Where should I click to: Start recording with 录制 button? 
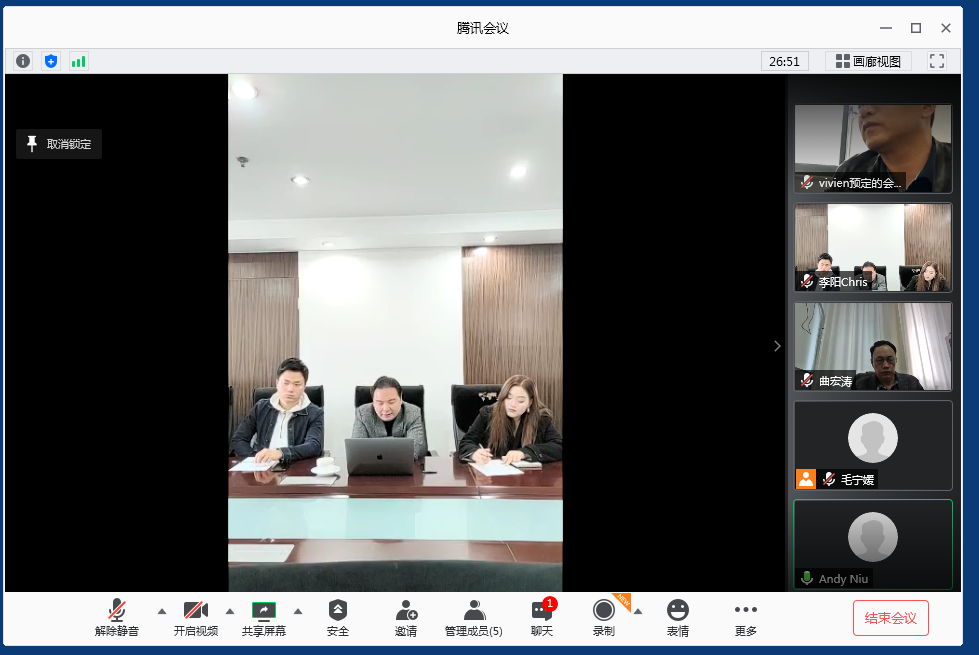coord(603,618)
